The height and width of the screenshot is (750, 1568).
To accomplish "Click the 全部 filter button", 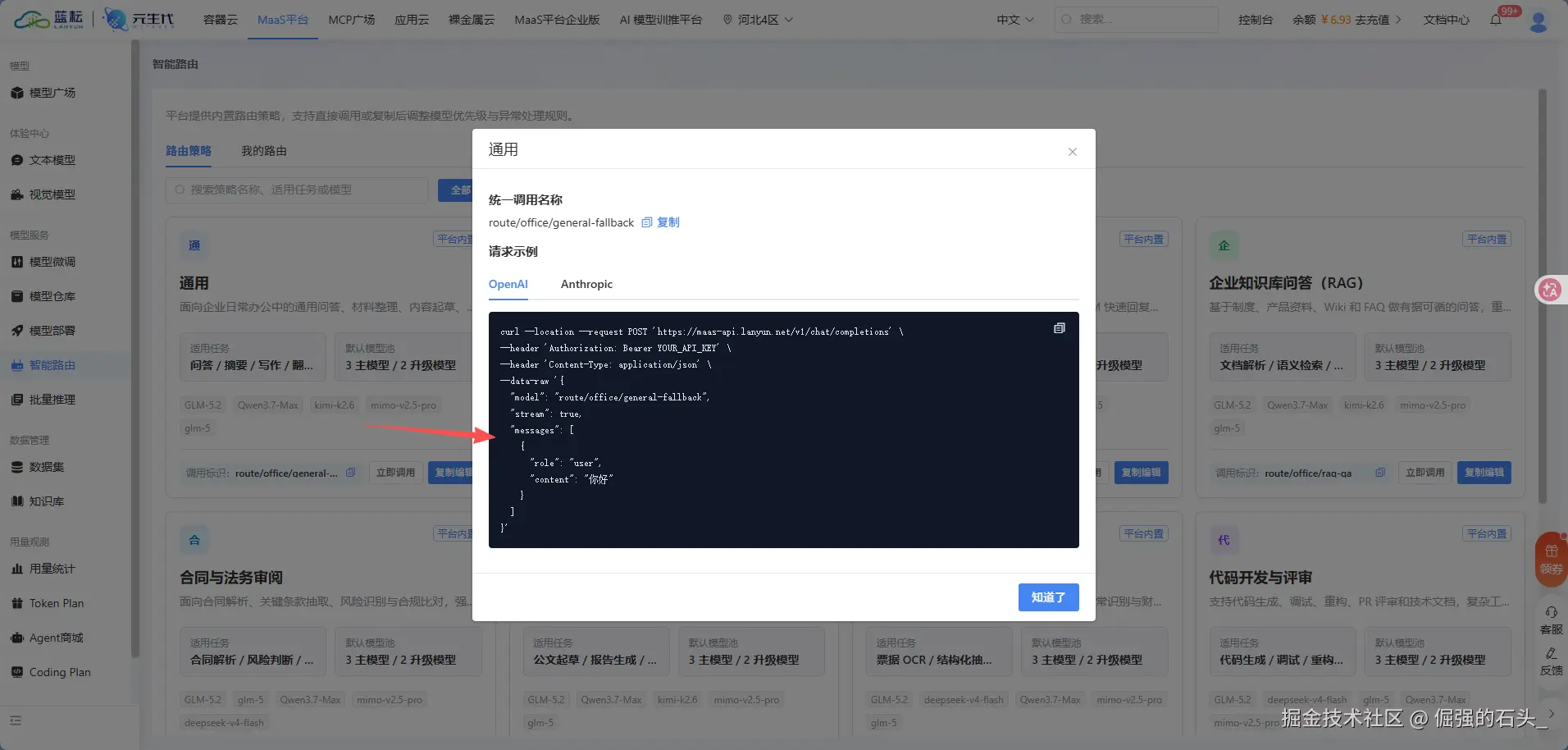I will (456, 190).
